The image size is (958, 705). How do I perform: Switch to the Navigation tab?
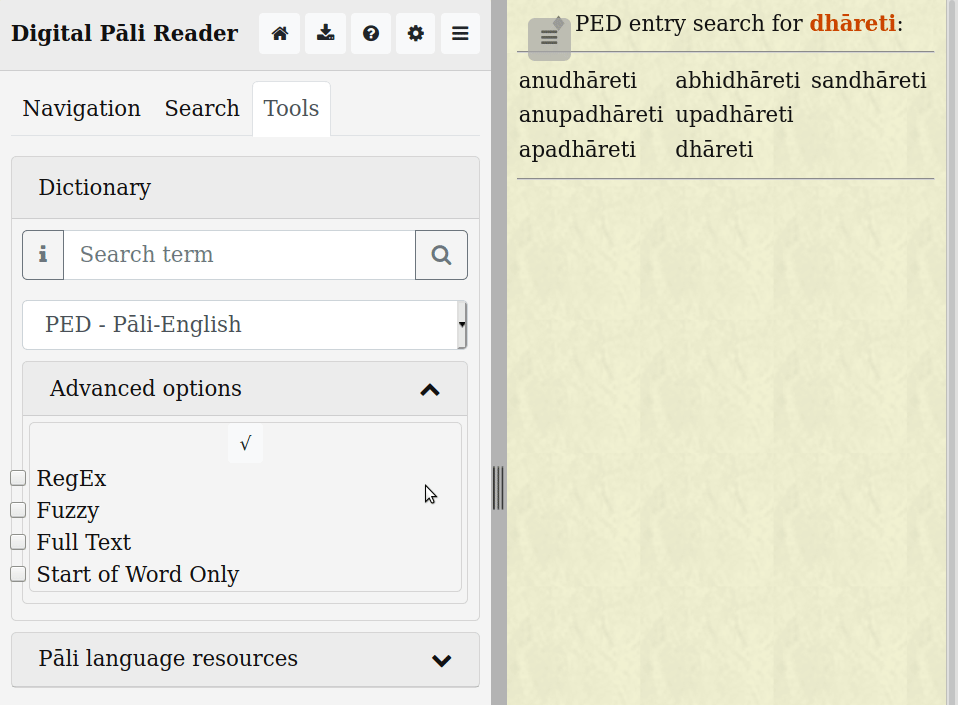[x=81, y=108]
